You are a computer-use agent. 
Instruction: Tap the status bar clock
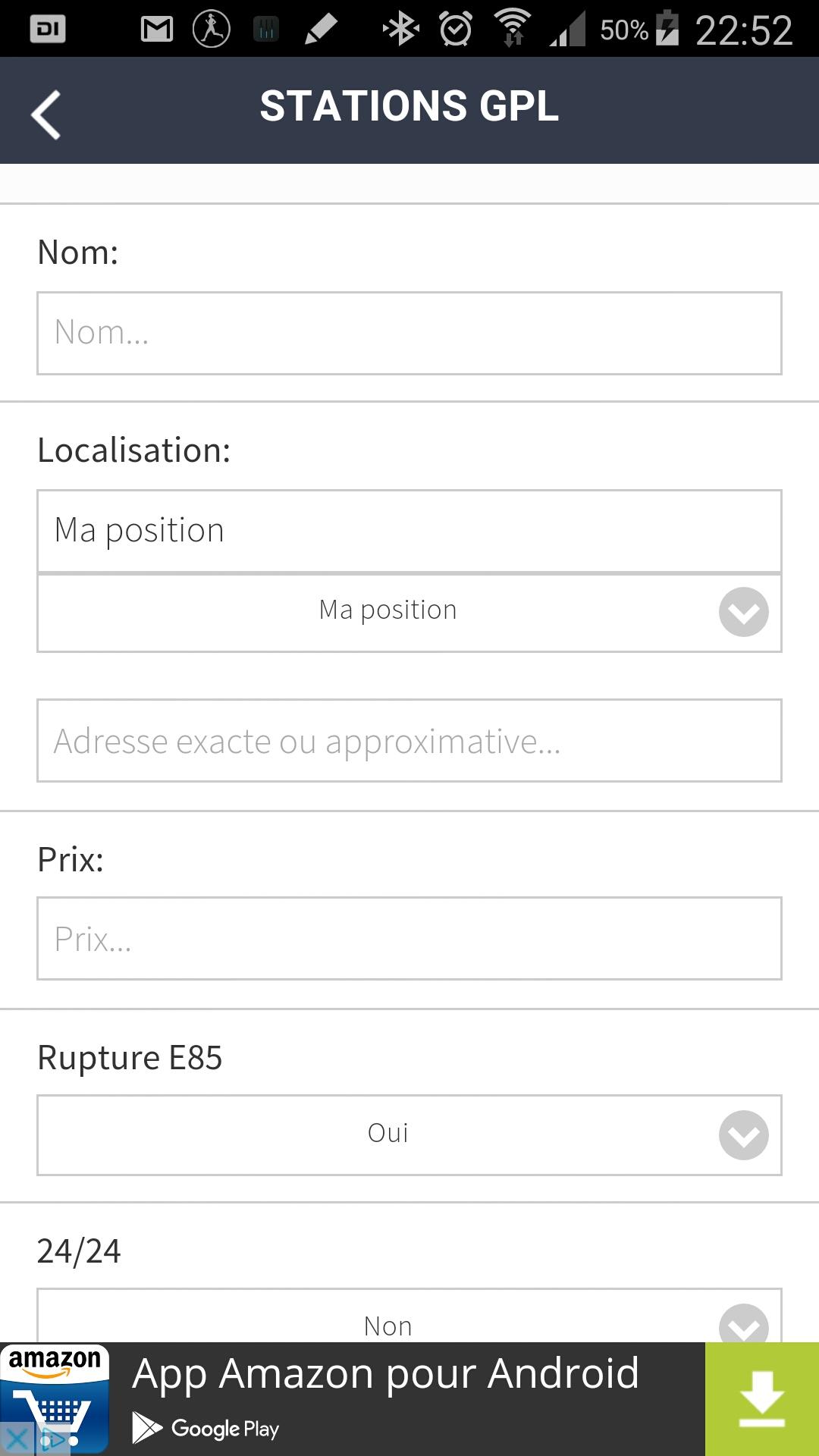click(x=744, y=30)
